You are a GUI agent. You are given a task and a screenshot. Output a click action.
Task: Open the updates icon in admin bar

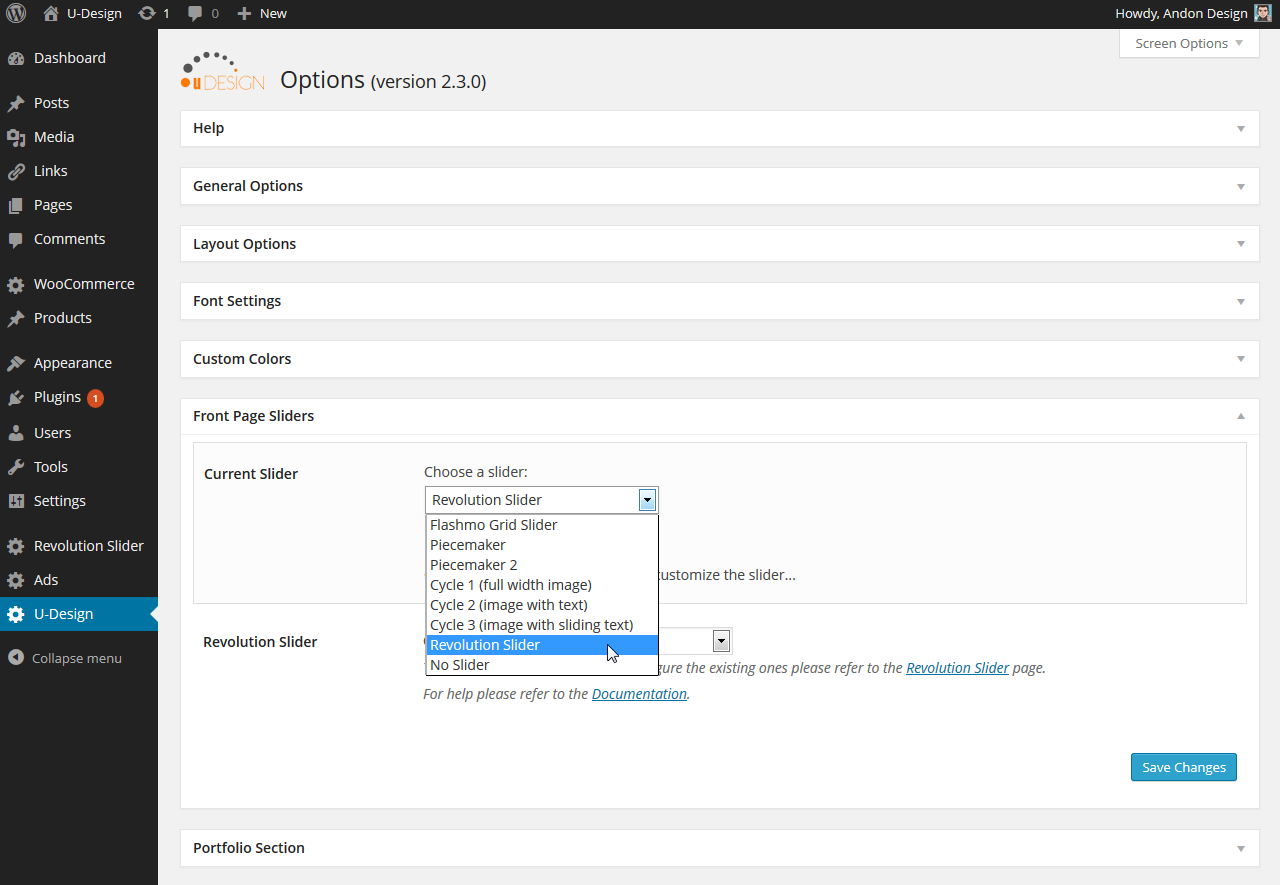click(x=147, y=14)
